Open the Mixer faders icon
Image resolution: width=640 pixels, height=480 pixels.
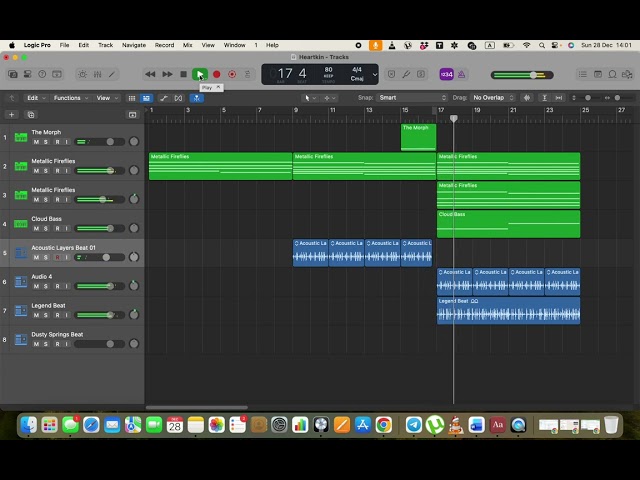coord(97,74)
